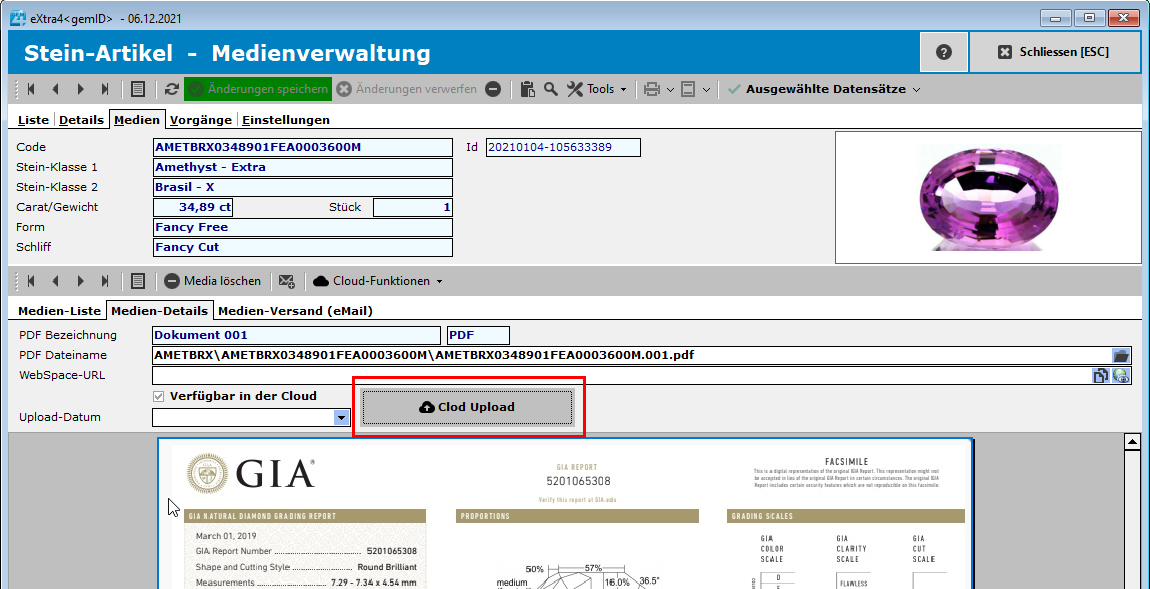Expand the Tools dropdown menu
This screenshot has width=1150, height=589.
(x=598, y=89)
